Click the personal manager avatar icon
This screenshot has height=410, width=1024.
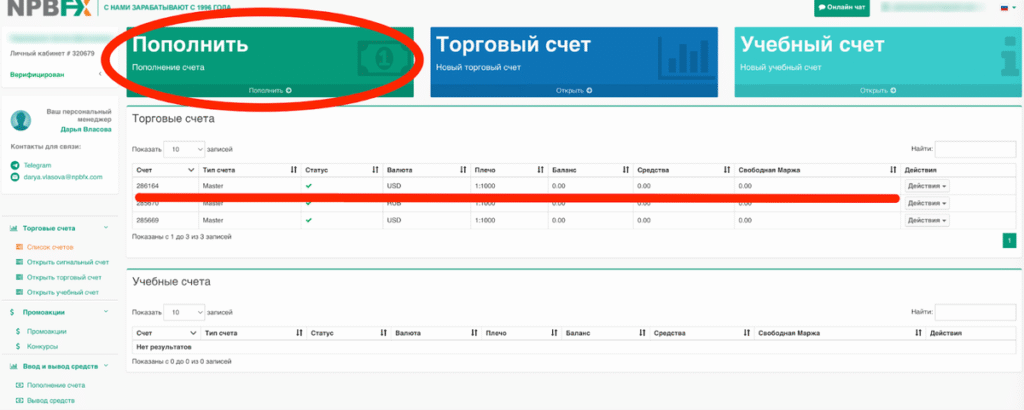click(21, 121)
